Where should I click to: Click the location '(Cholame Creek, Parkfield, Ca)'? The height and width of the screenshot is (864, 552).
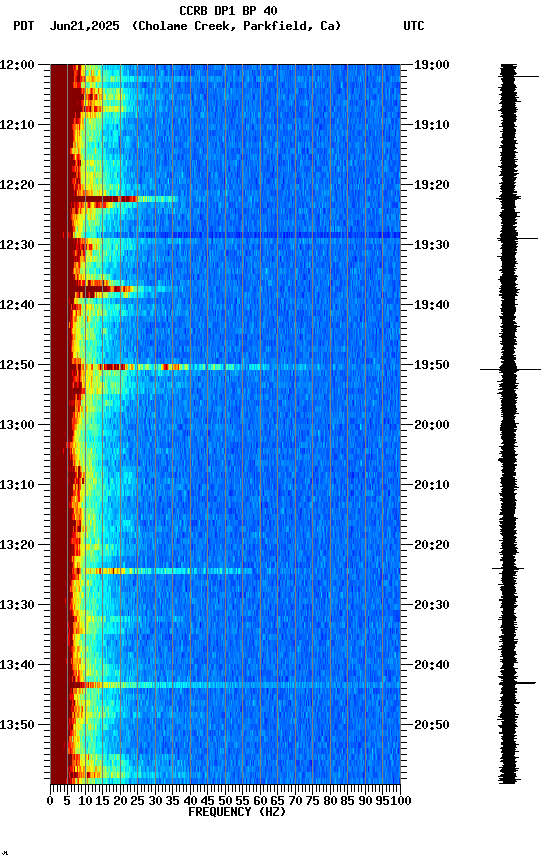coord(236,26)
